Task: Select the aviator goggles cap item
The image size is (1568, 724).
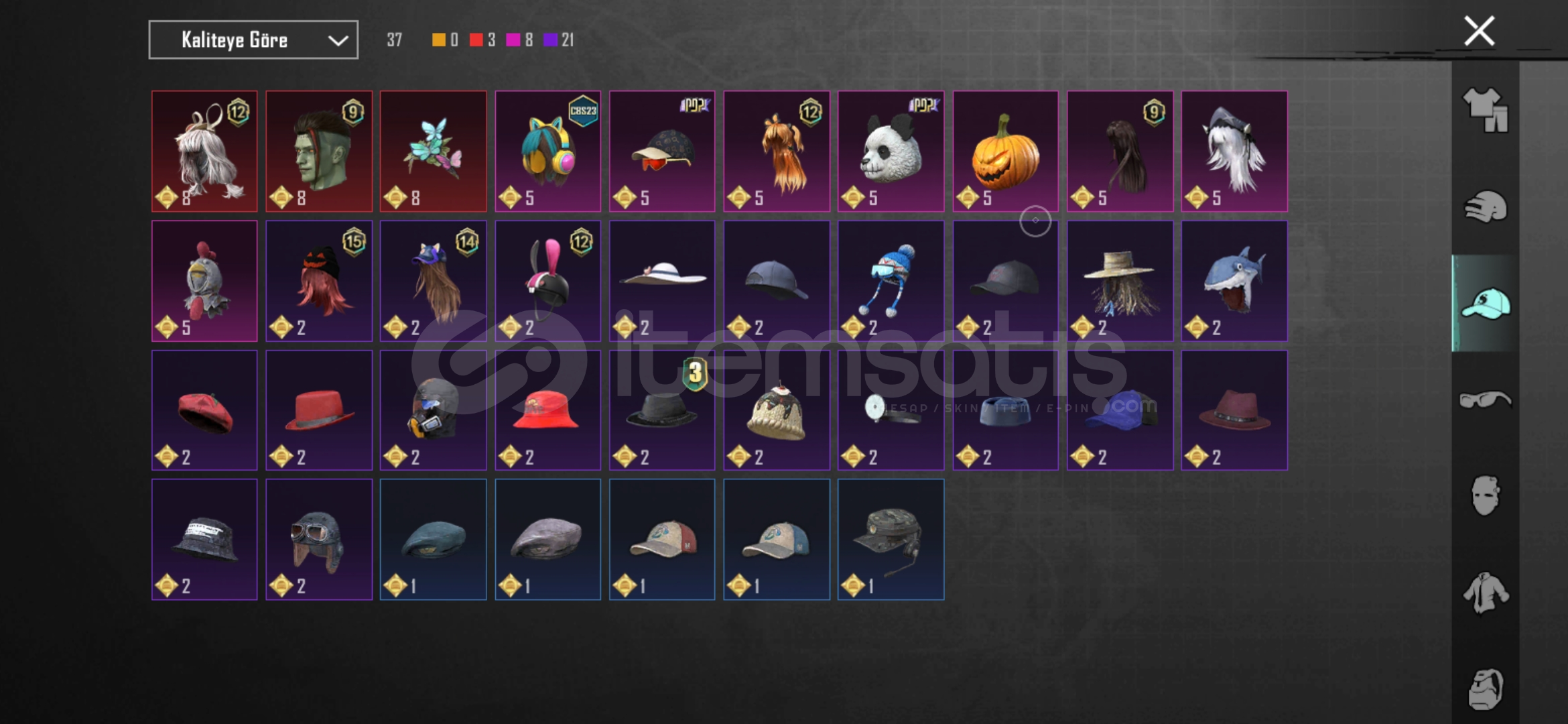Action: pyautogui.click(x=318, y=540)
